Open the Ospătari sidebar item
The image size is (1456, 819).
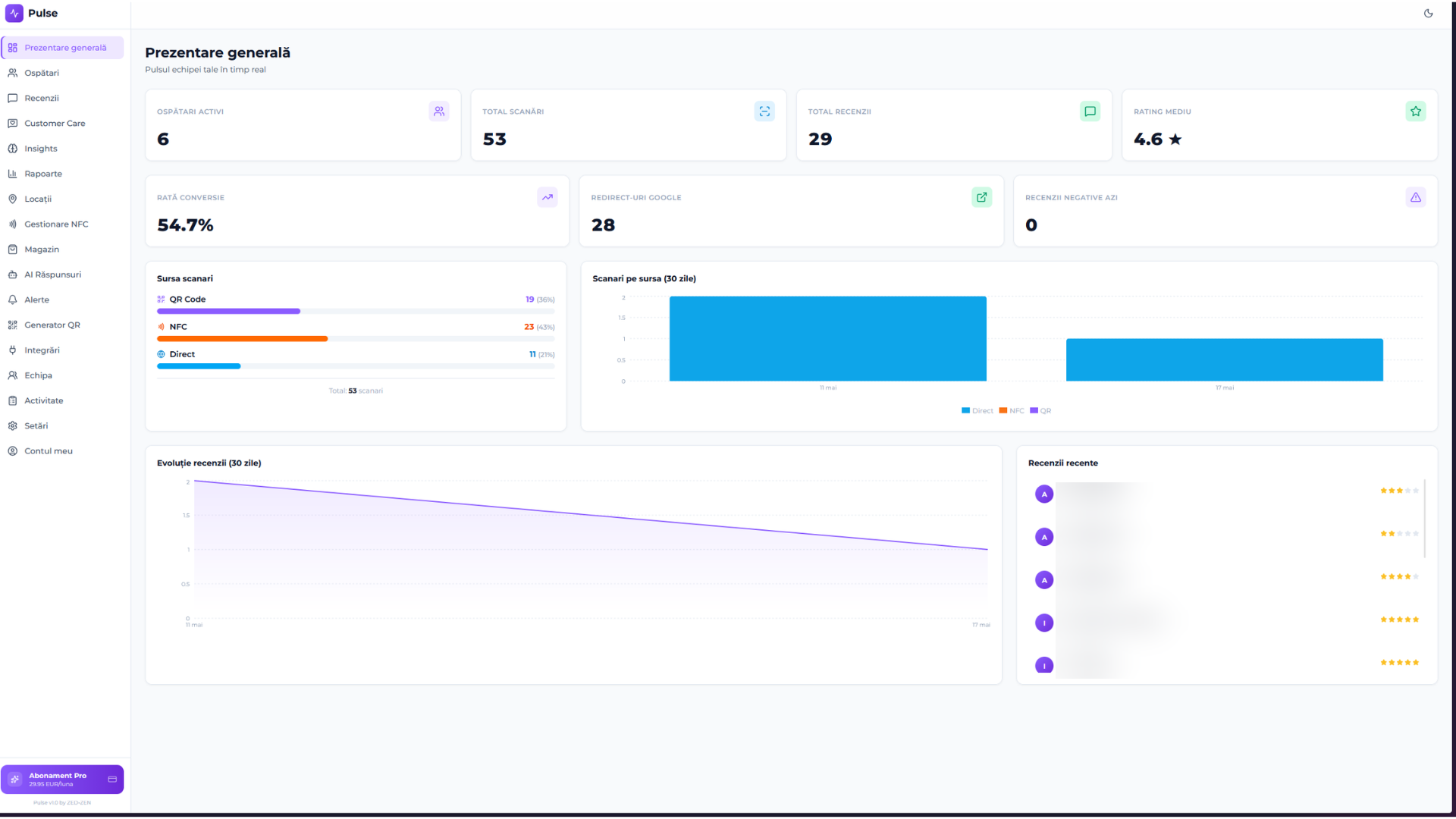(63, 73)
